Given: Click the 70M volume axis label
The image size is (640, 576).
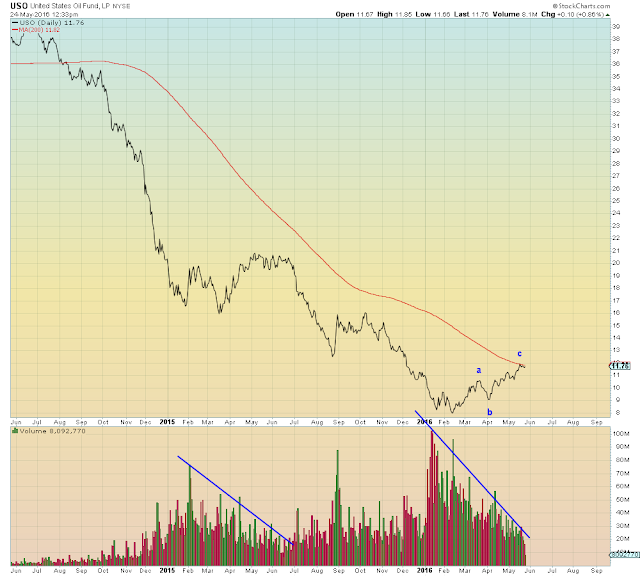Looking at the screenshot, I should pyautogui.click(x=622, y=474).
